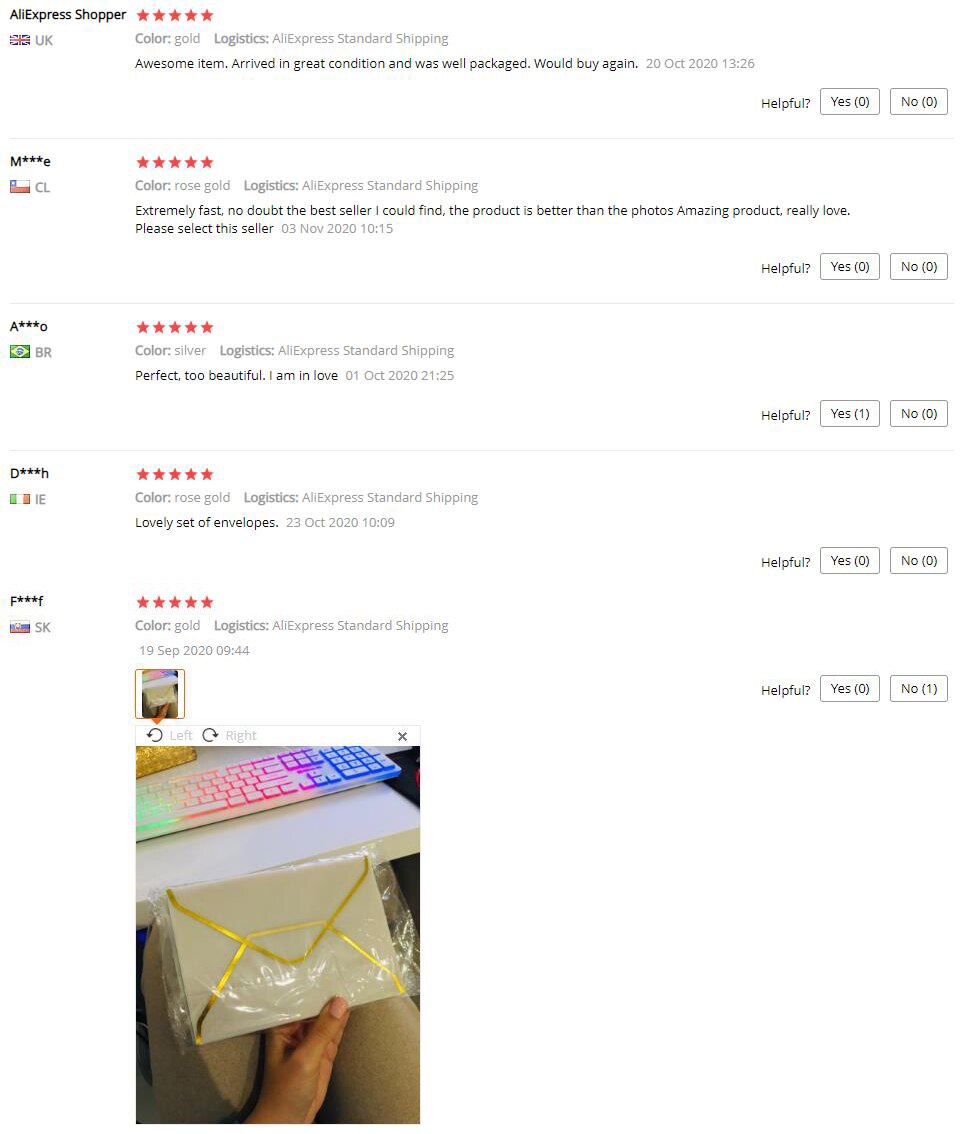This screenshot has height=1134, width=964.
Task: Click No (1) on F***f's review
Action: [x=918, y=688]
